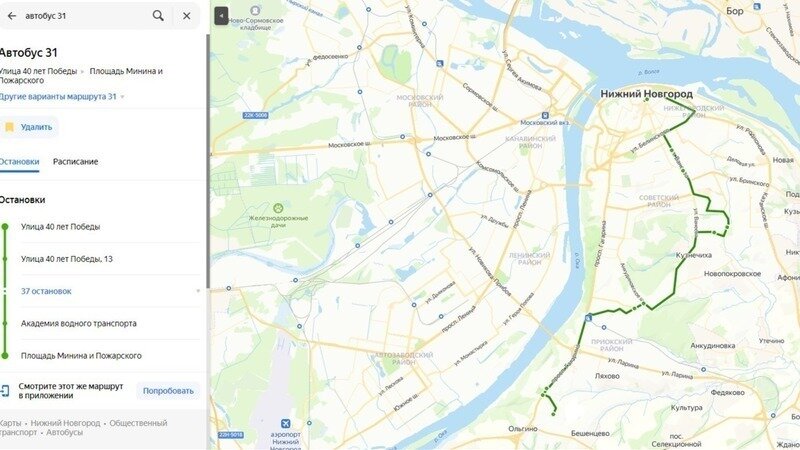Select the Остановки tab
The width and height of the screenshot is (800, 450).
point(19,162)
